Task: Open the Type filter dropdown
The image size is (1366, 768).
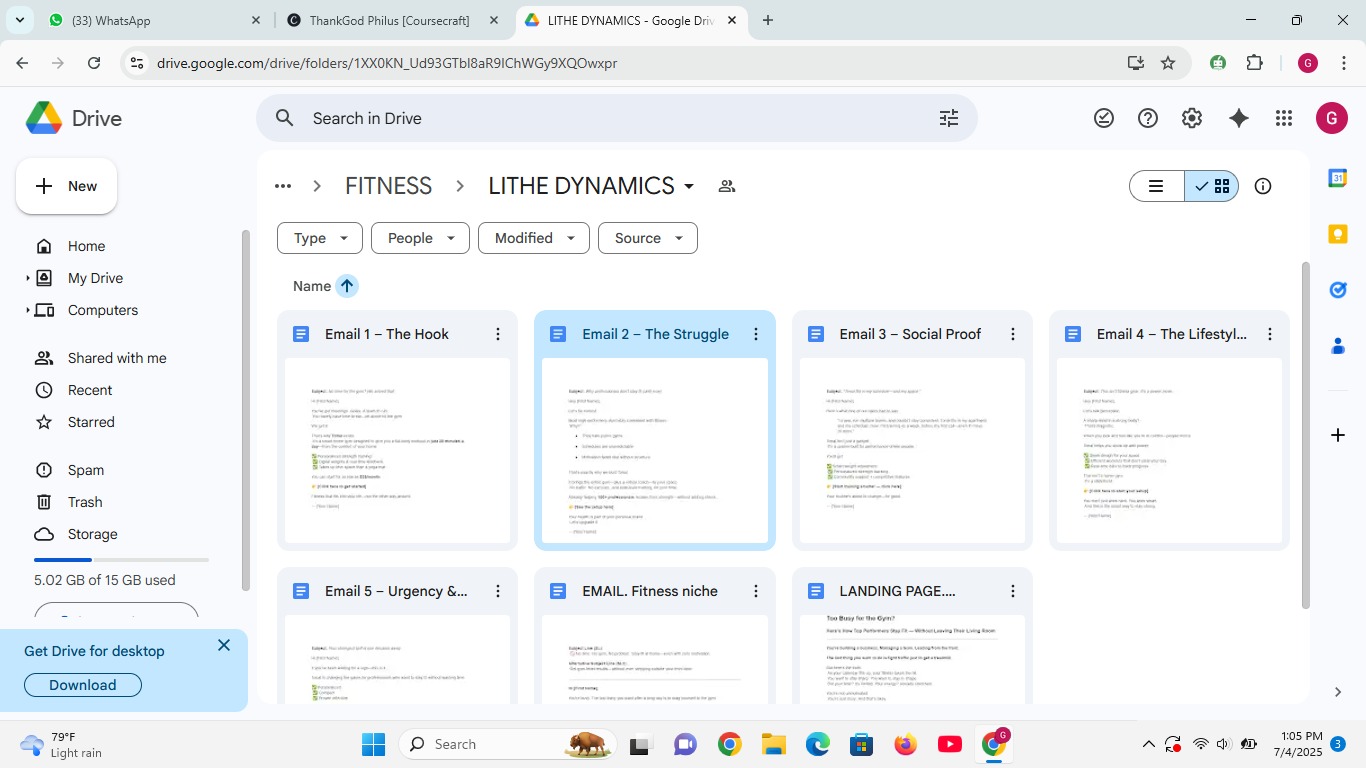Action: pos(320,238)
